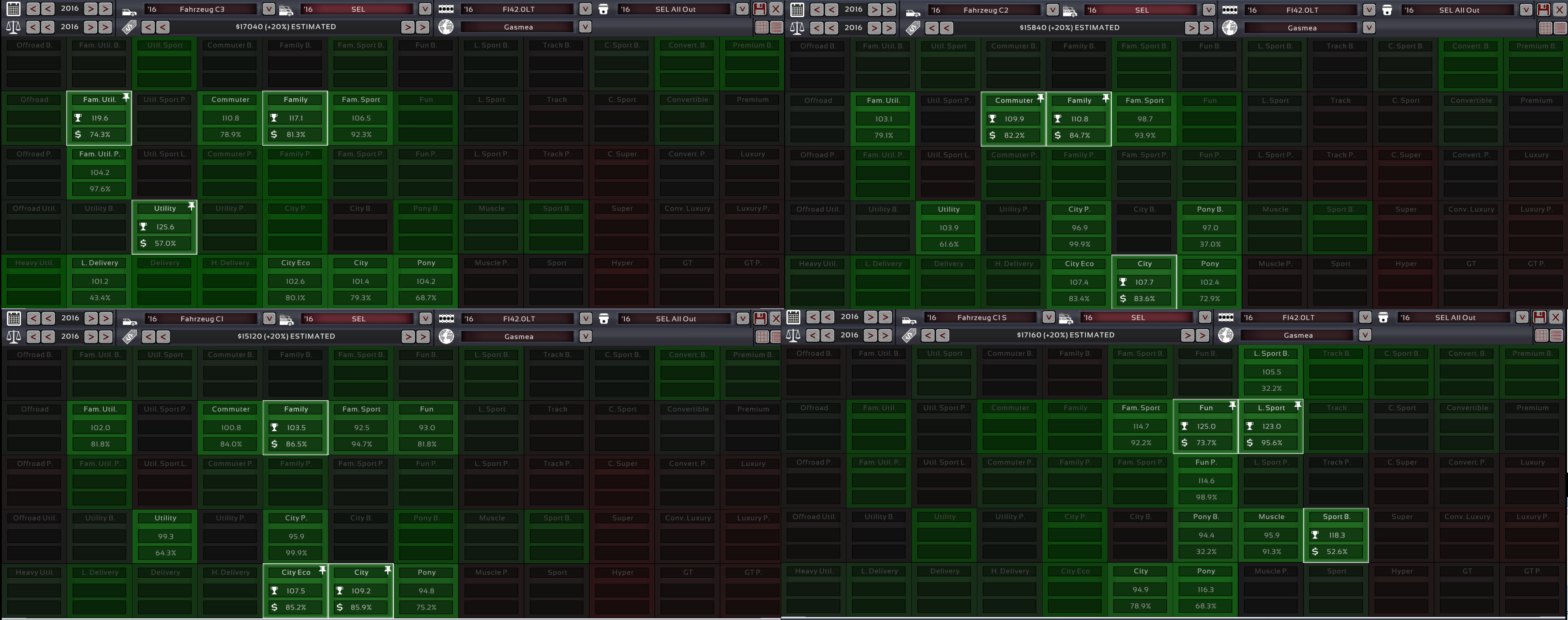Open Fahrzeug C3 model dropdown

click(268, 9)
